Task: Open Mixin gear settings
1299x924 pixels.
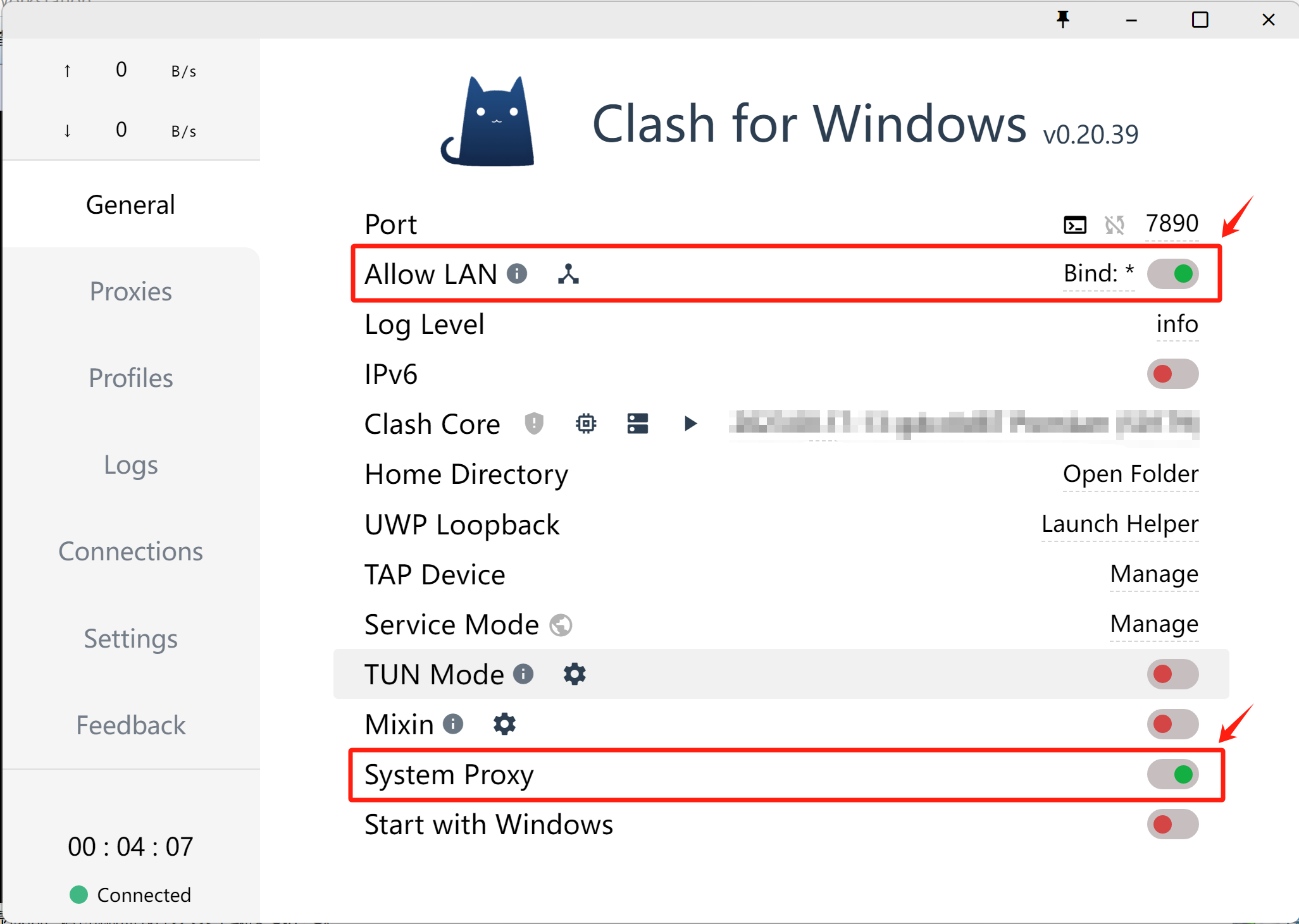Action: click(504, 724)
